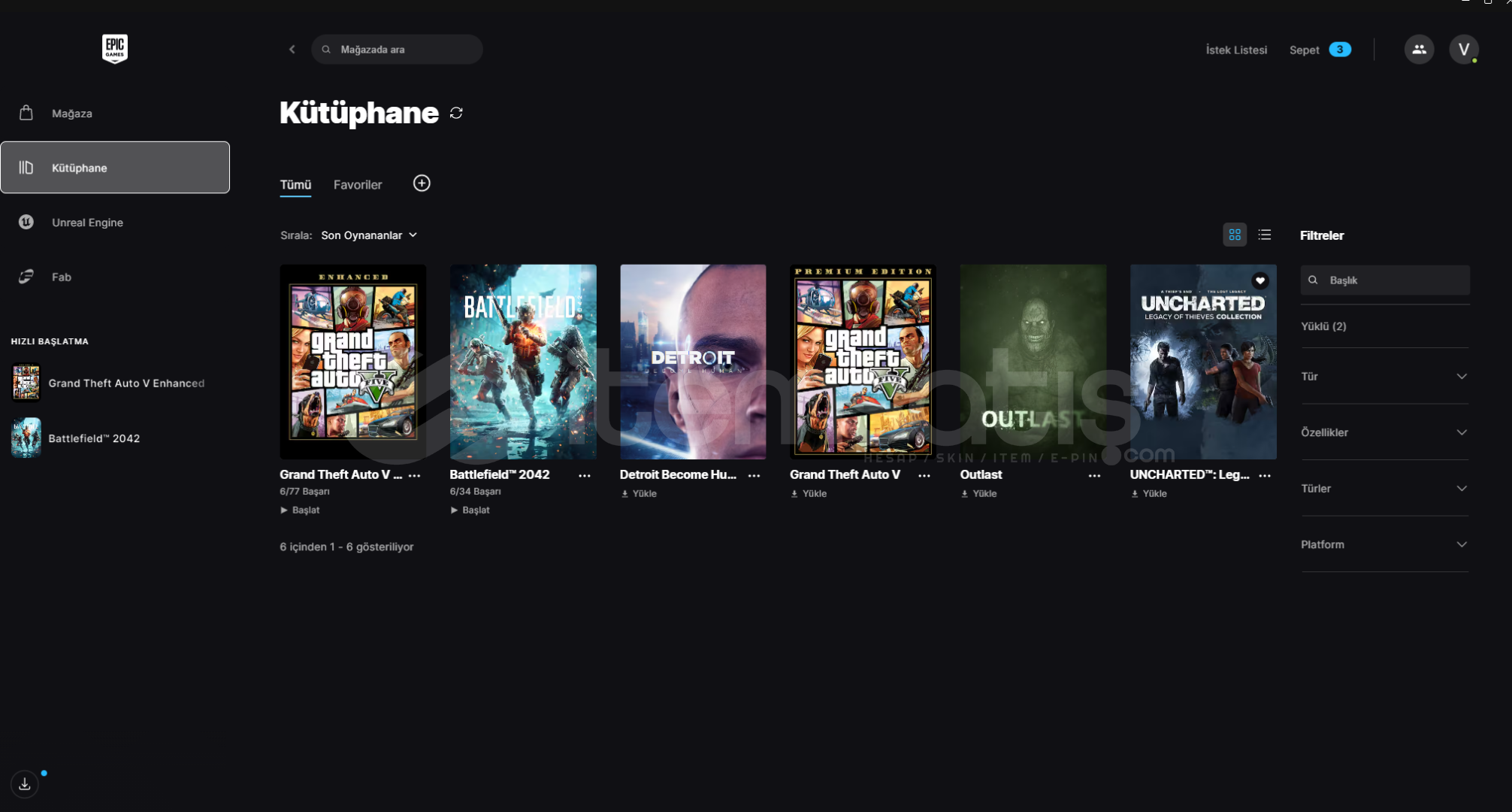Open GTA V Enhanced cover thumbnail
This screenshot has width=1512, height=812.
point(353,362)
